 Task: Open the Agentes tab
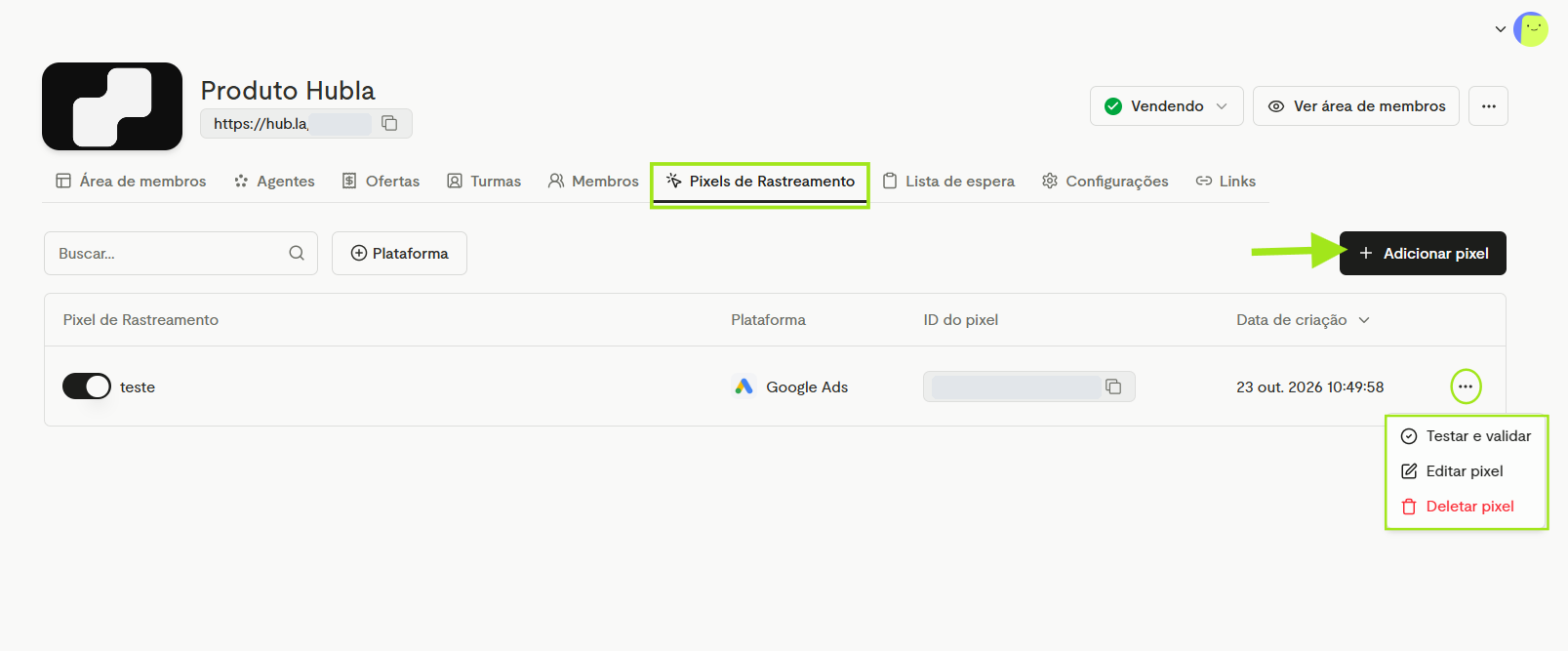click(x=274, y=181)
